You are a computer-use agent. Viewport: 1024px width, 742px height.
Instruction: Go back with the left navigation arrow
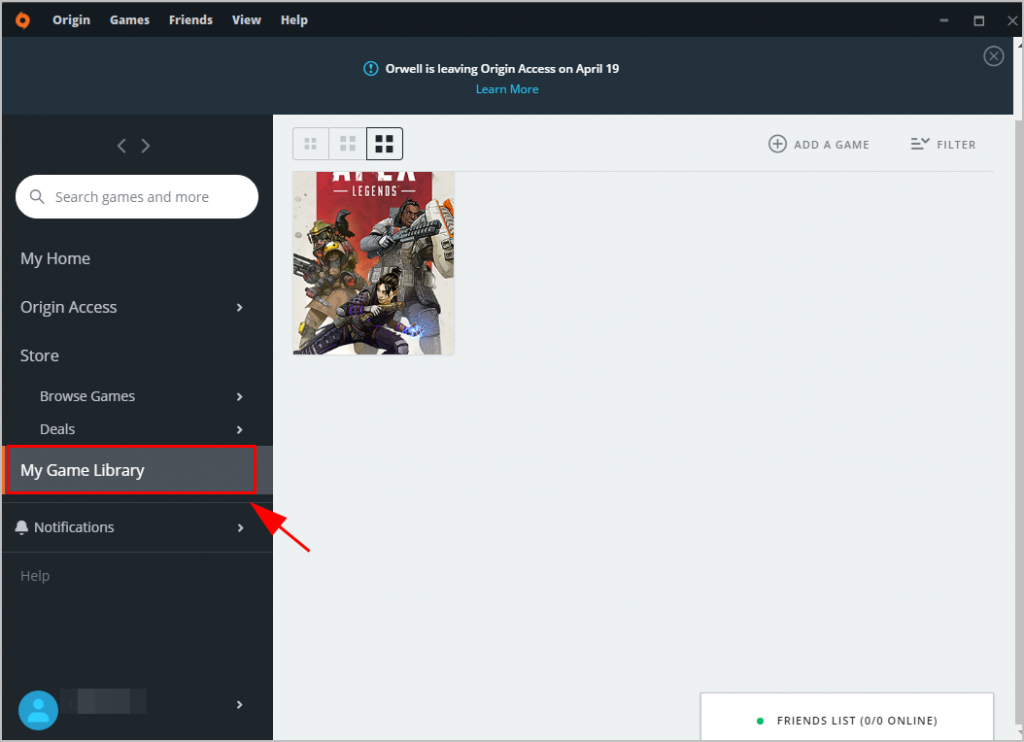click(x=122, y=146)
